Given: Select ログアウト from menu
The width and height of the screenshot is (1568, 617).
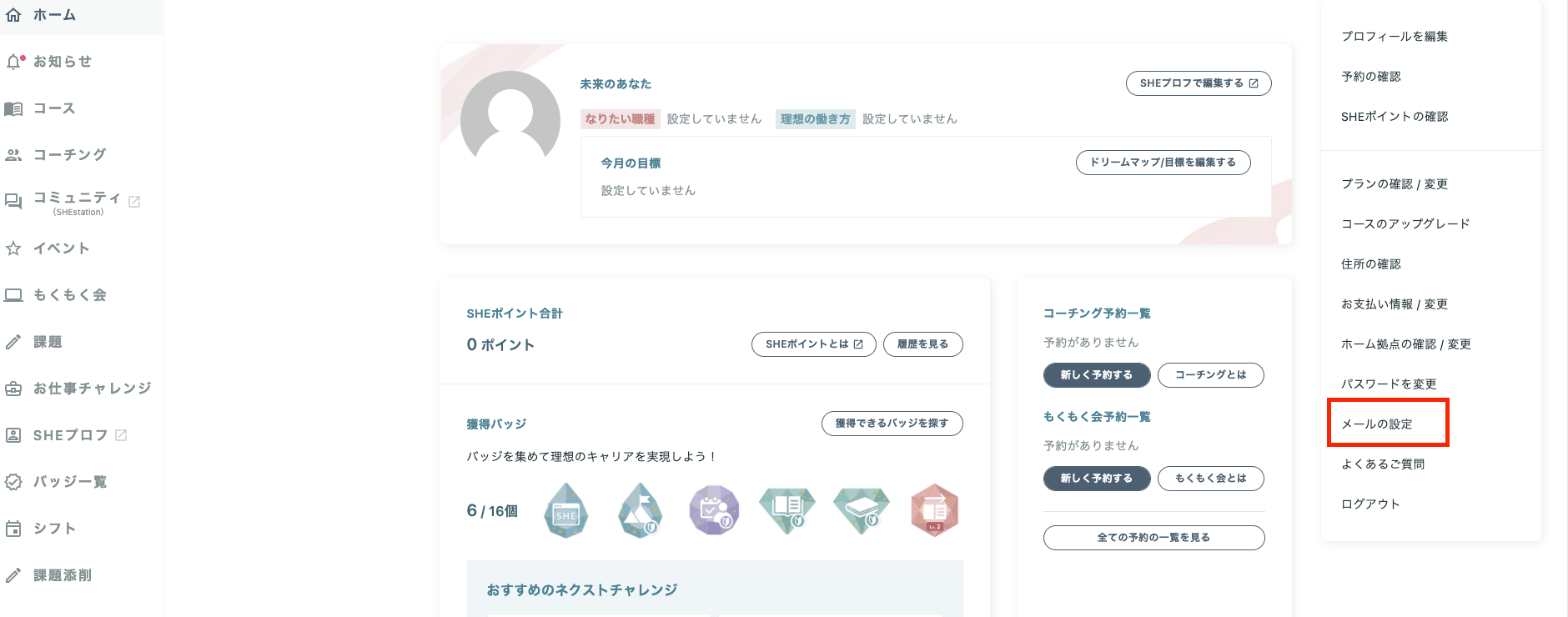Looking at the screenshot, I should click(1370, 504).
